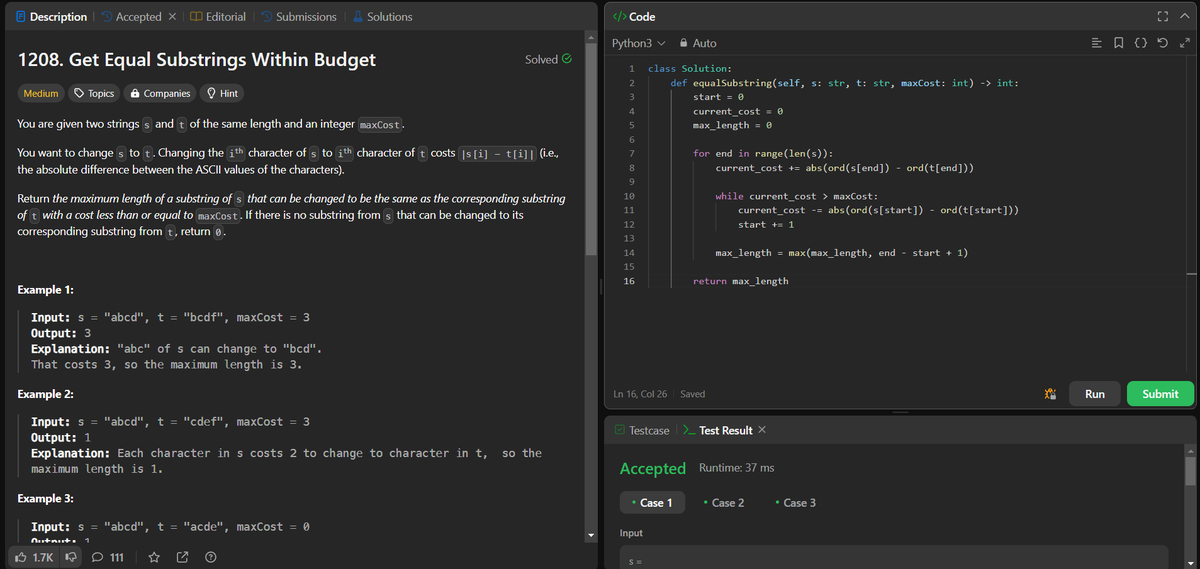Image resolution: width=1200 pixels, height=569 pixels.
Task: Click the problem title '1208. Get Equal Substrings Within Budget'
Action: [197, 59]
